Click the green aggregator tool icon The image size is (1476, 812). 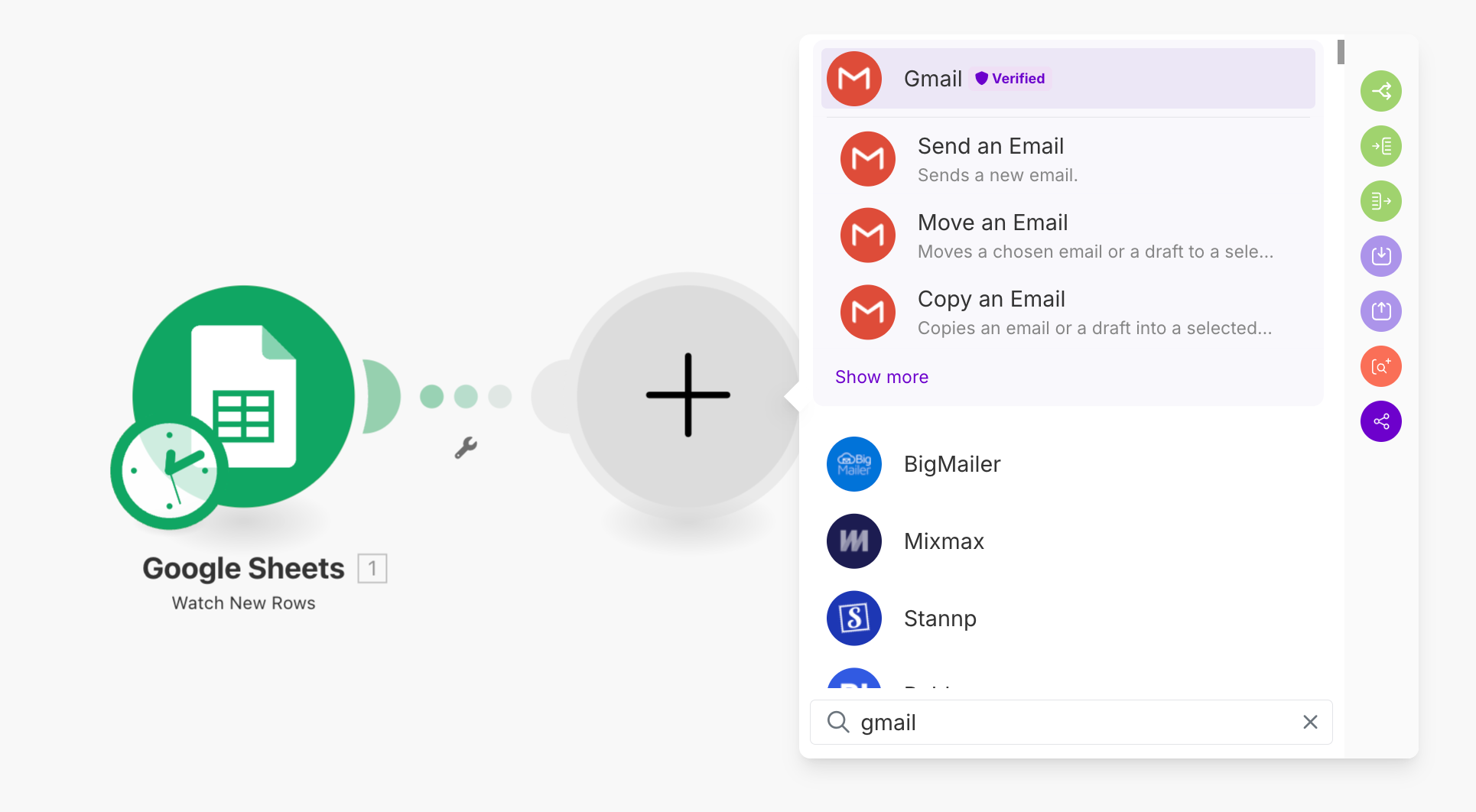[1381, 201]
